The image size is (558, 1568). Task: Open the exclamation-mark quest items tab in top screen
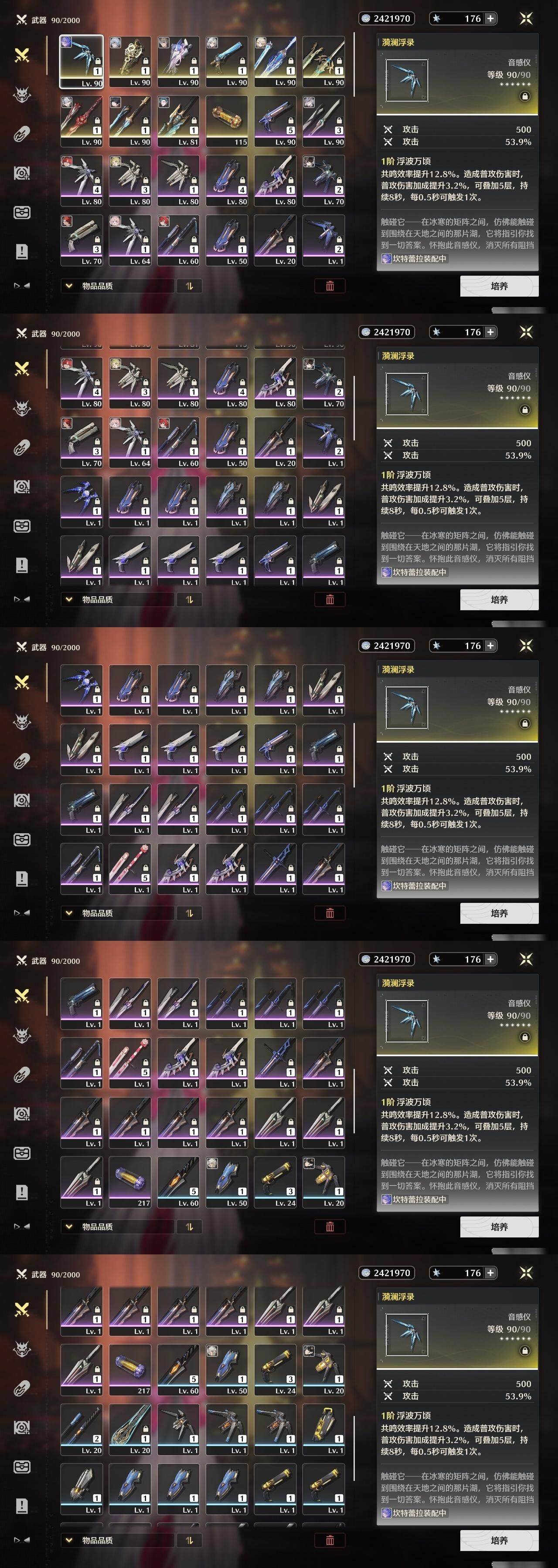click(x=22, y=251)
